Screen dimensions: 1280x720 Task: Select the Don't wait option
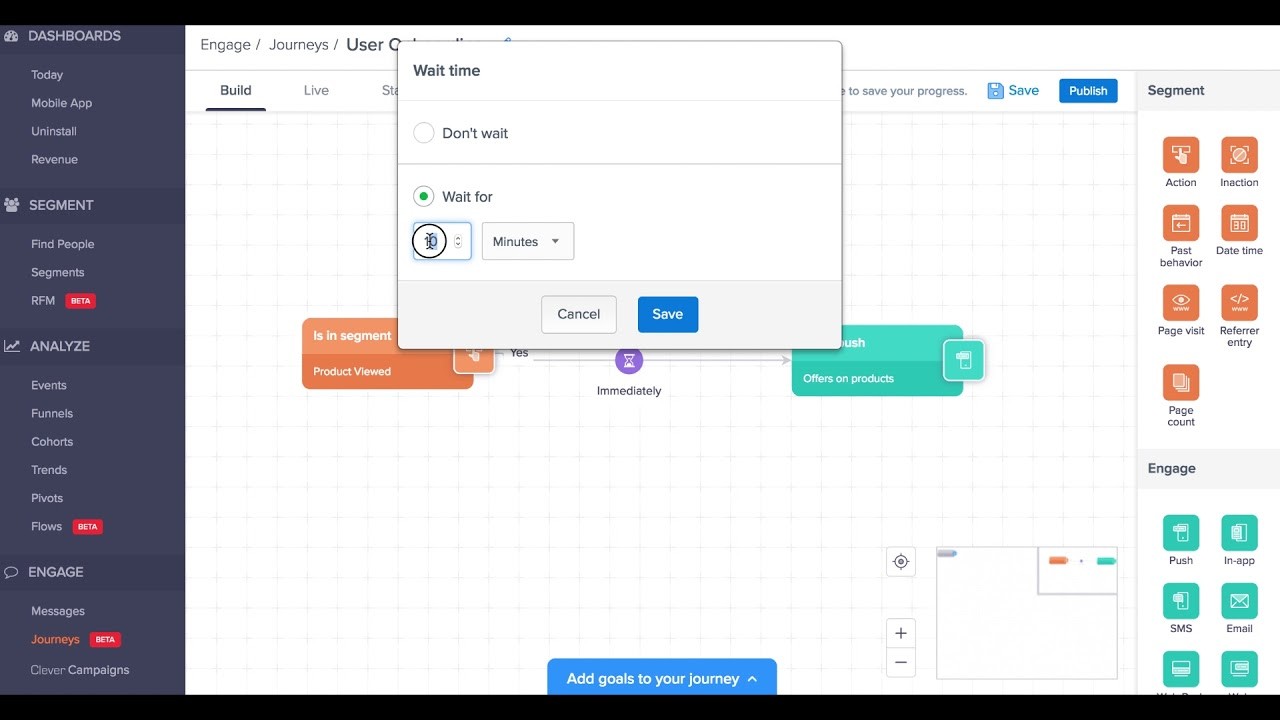click(x=423, y=132)
